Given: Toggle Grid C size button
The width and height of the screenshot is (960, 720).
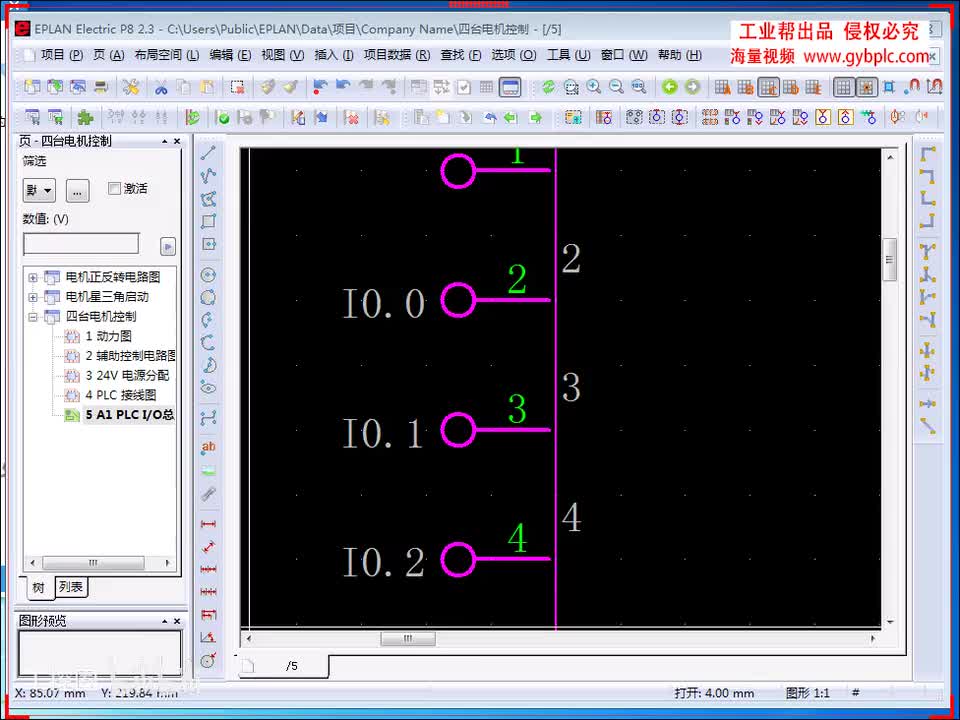Looking at the screenshot, I should (x=768, y=88).
